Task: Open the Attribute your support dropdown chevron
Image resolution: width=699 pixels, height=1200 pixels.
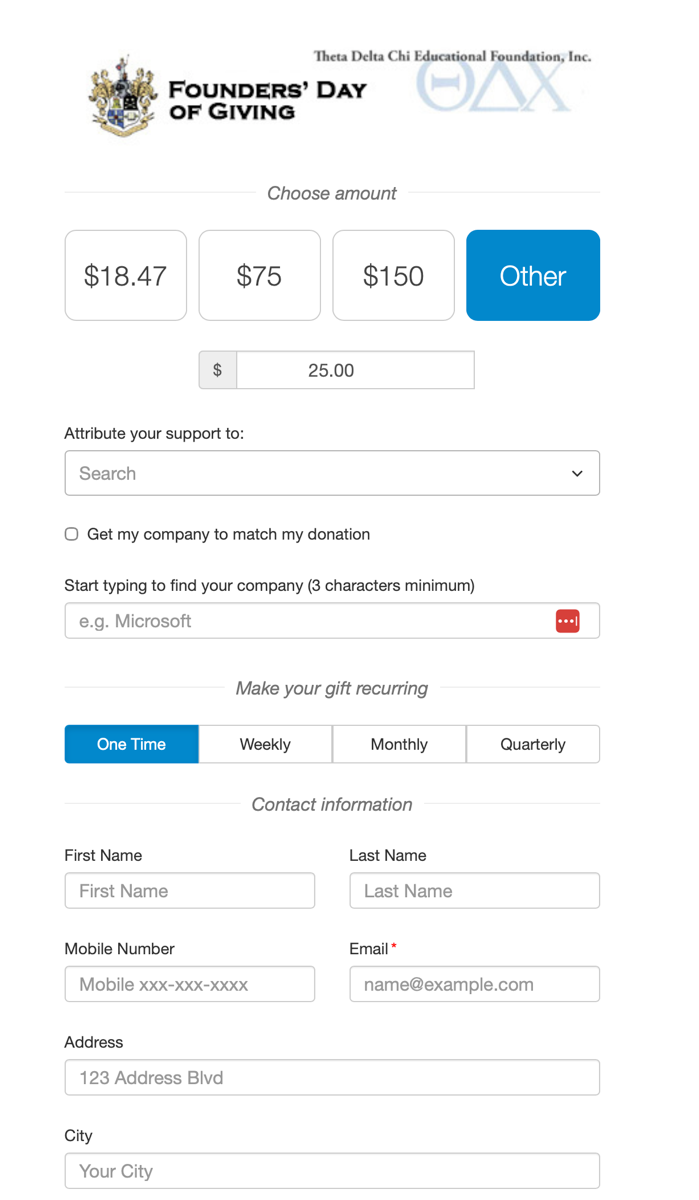Action: tap(577, 473)
